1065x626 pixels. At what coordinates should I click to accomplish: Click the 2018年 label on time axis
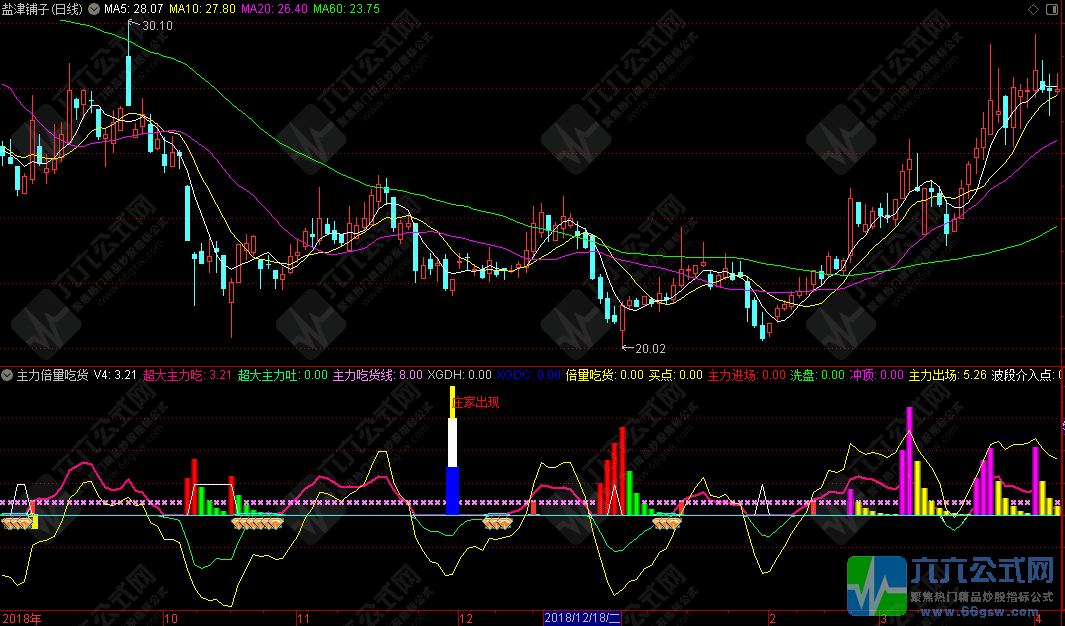(x=23, y=618)
